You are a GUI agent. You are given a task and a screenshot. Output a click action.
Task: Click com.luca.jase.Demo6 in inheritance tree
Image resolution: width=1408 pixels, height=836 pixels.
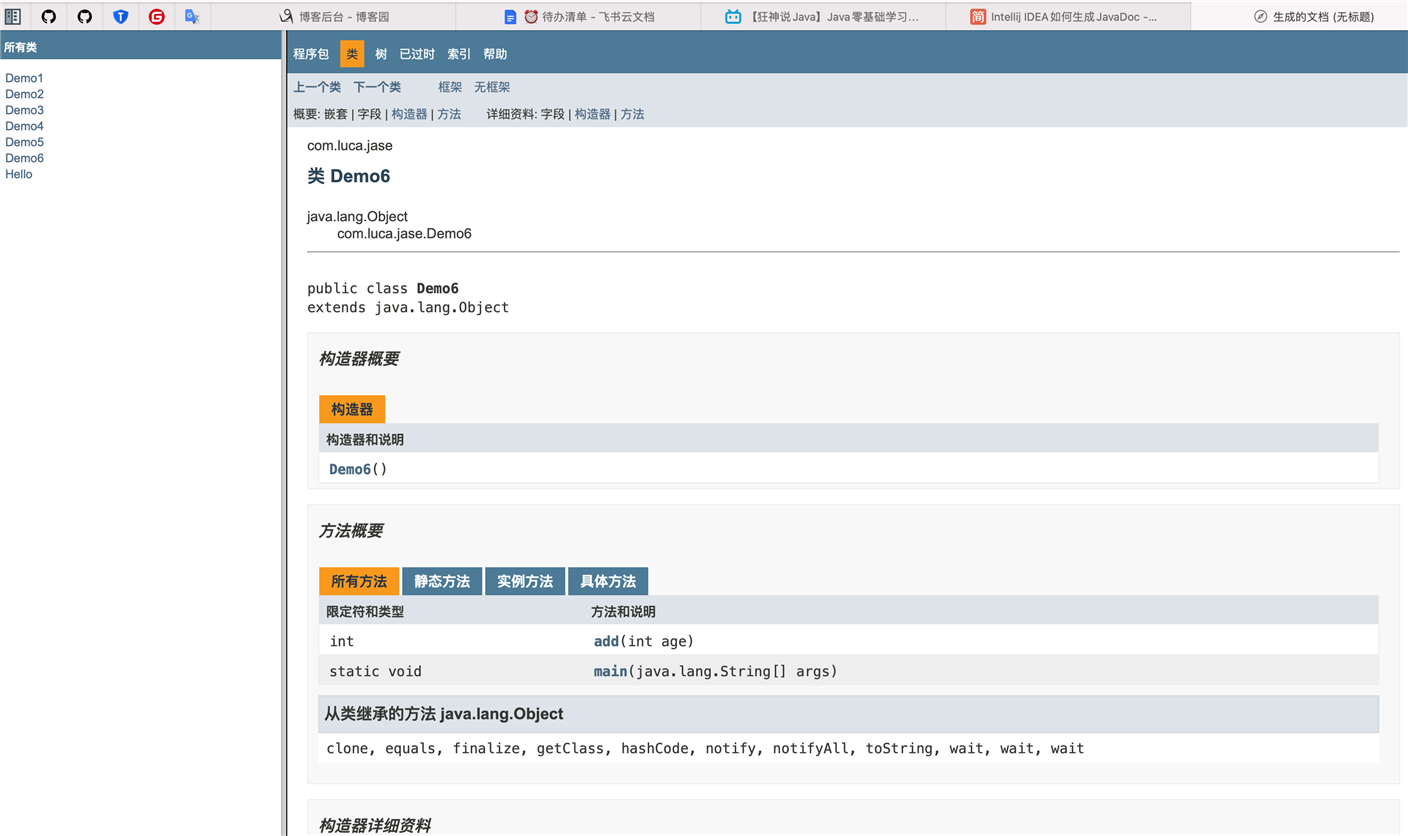pyautogui.click(x=404, y=234)
